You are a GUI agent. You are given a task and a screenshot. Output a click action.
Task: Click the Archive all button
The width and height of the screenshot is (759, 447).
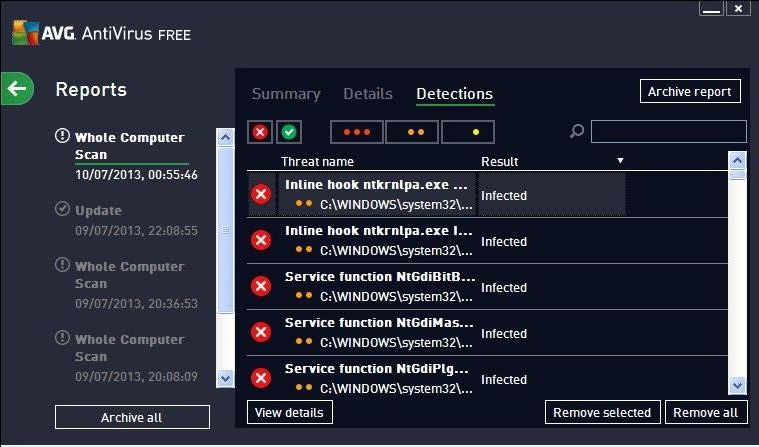tap(132, 417)
